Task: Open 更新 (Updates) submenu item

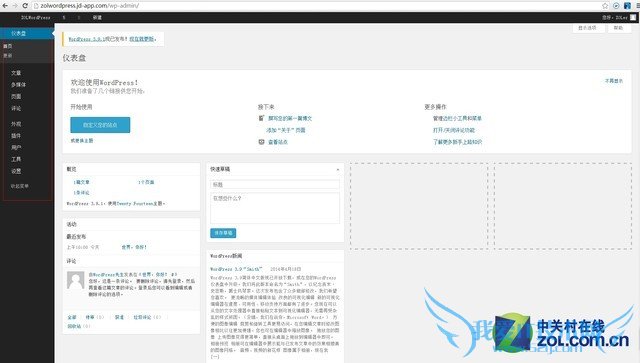Action: [x=7, y=56]
